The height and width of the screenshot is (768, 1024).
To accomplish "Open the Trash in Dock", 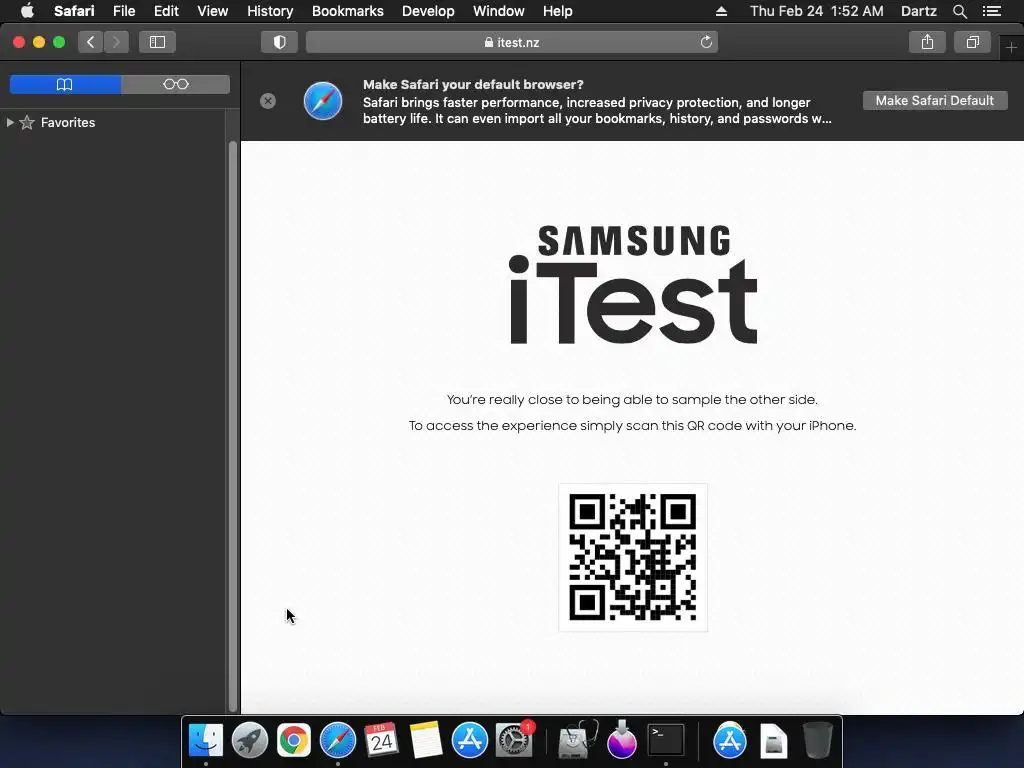I will pyautogui.click(x=817, y=741).
